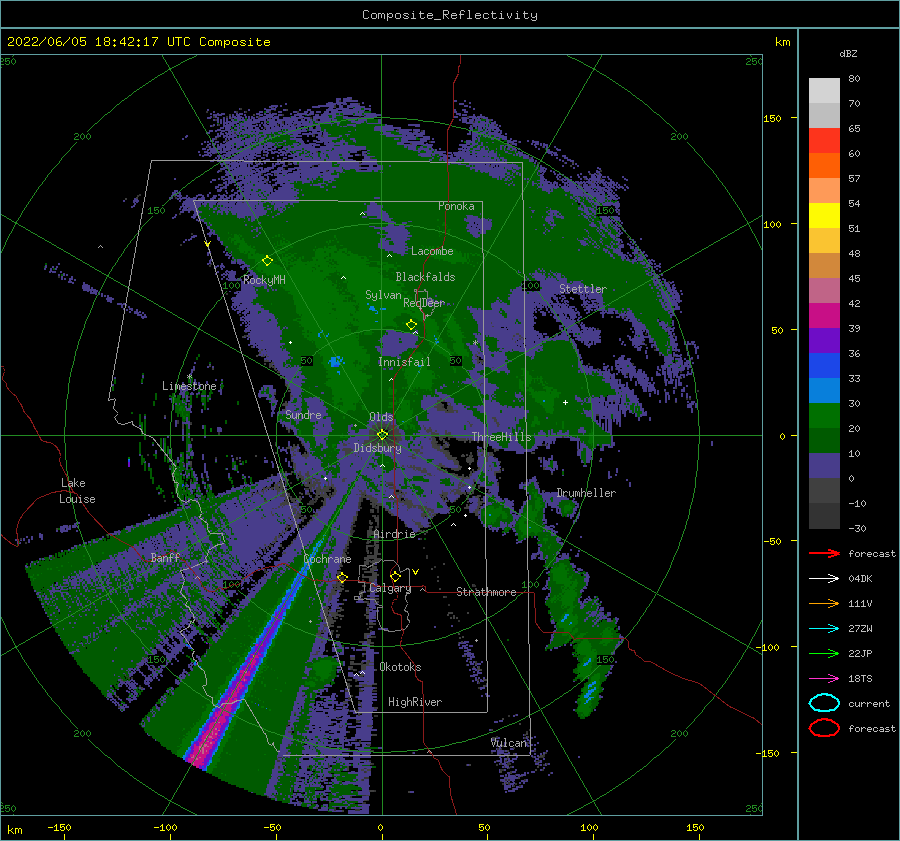This screenshot has height=841, width=900.
Task: Select the 54 dBZ yellow swatch
Action: tap(824, 215)
